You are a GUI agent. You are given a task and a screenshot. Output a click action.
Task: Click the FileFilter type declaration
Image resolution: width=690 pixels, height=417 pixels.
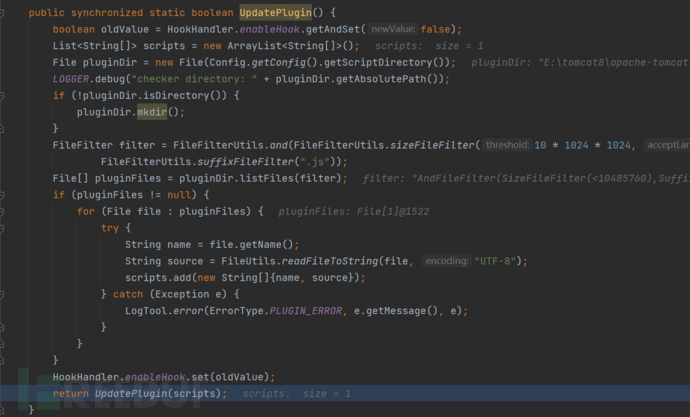tap(82, 145)
